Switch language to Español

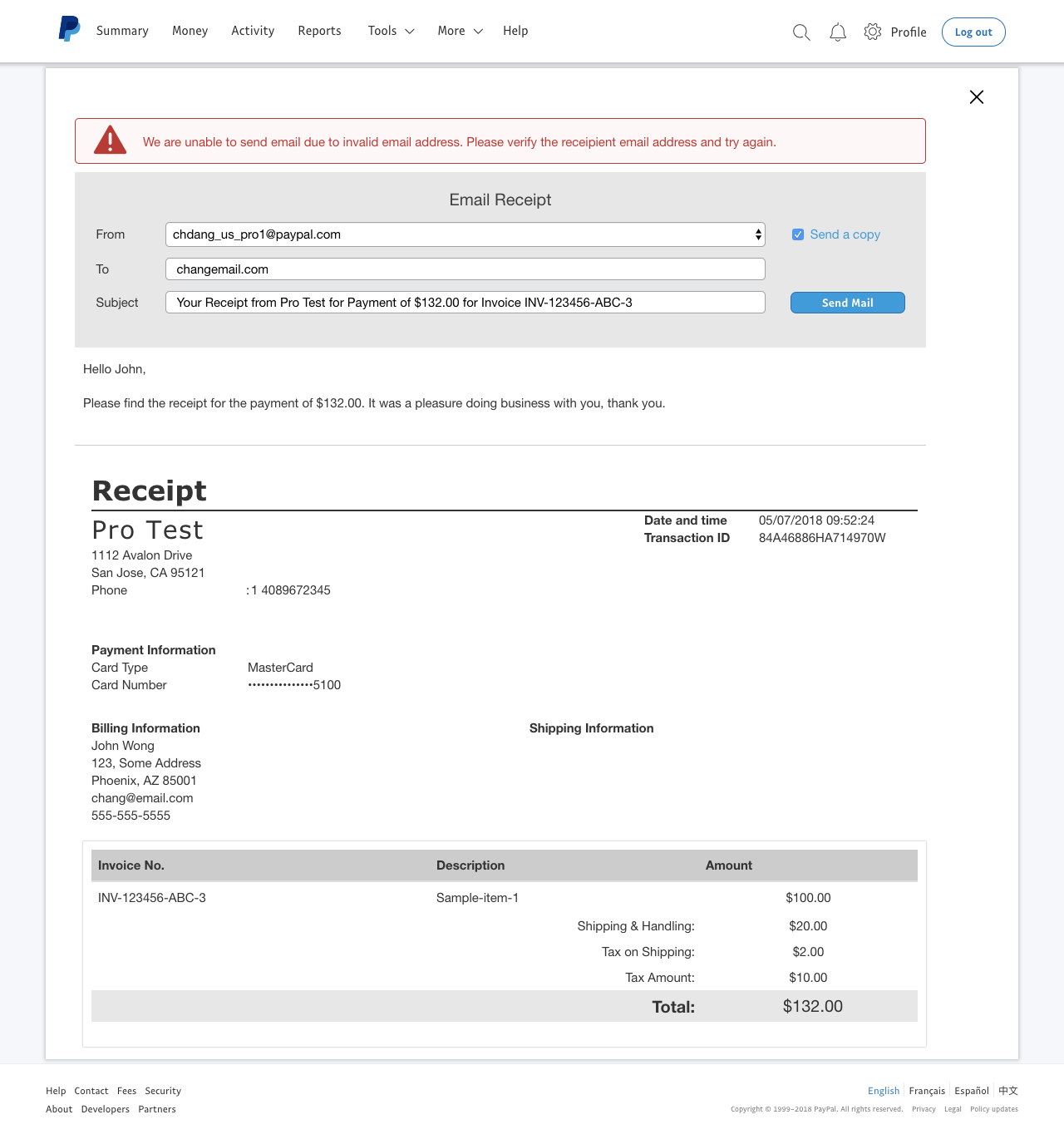click(x=970, y=1091)
